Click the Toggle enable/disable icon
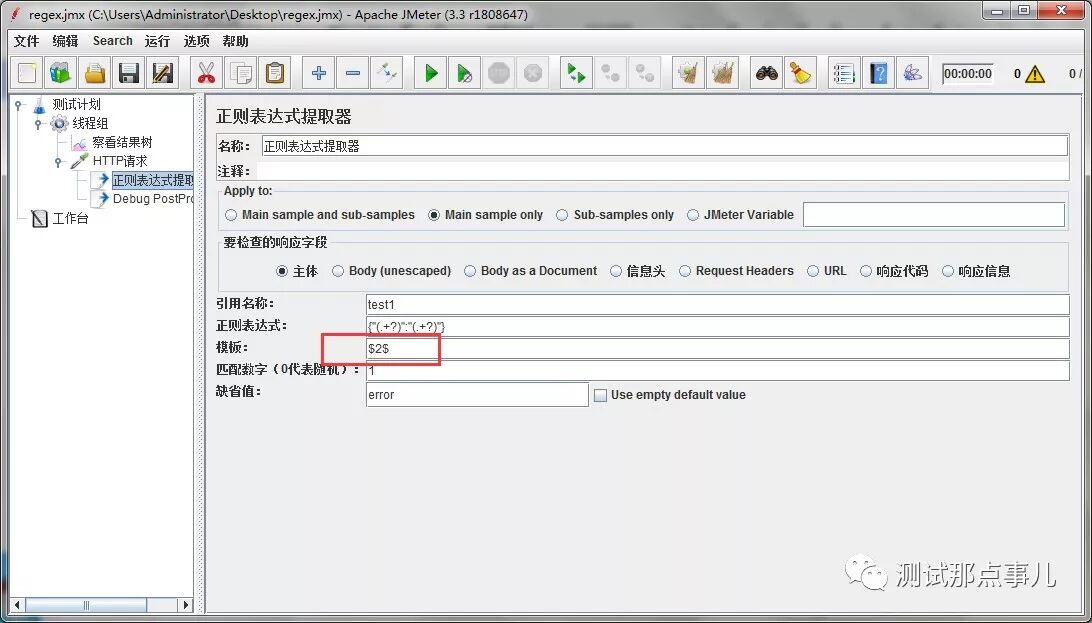The width and height of the screenshot is (1092, 623). [x=387, y=73]
